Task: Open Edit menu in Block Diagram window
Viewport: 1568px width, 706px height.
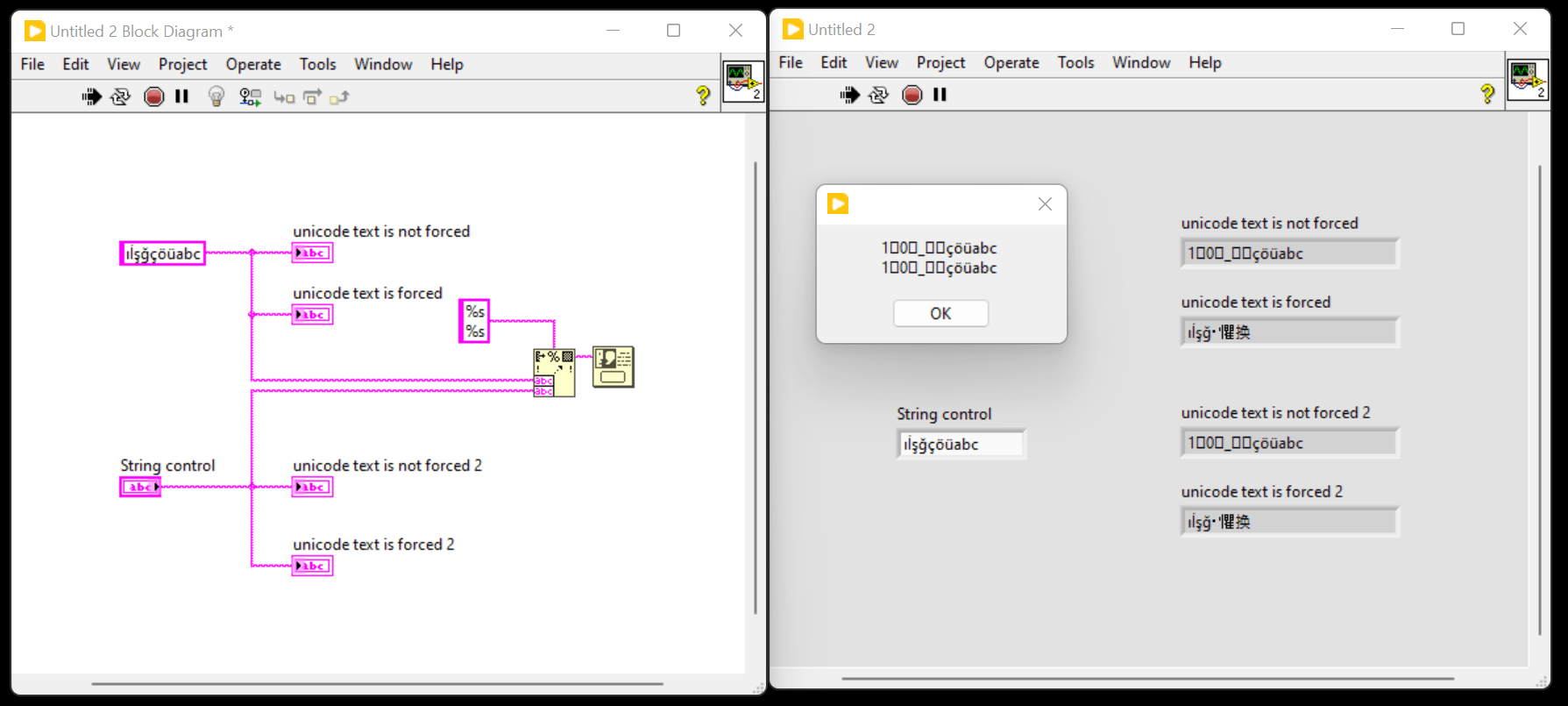Action: (x=75, y=64)
